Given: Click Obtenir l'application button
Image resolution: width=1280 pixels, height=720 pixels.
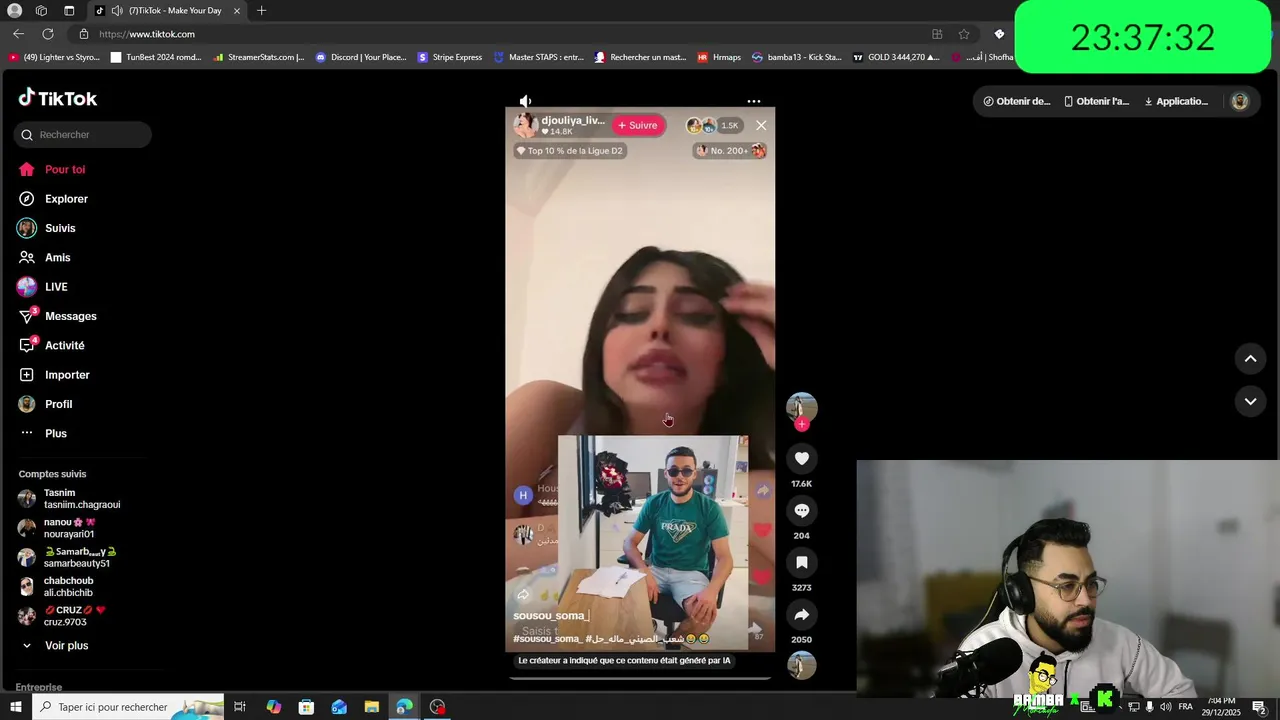Looking at the screenshot, I should click(1096, 101).
